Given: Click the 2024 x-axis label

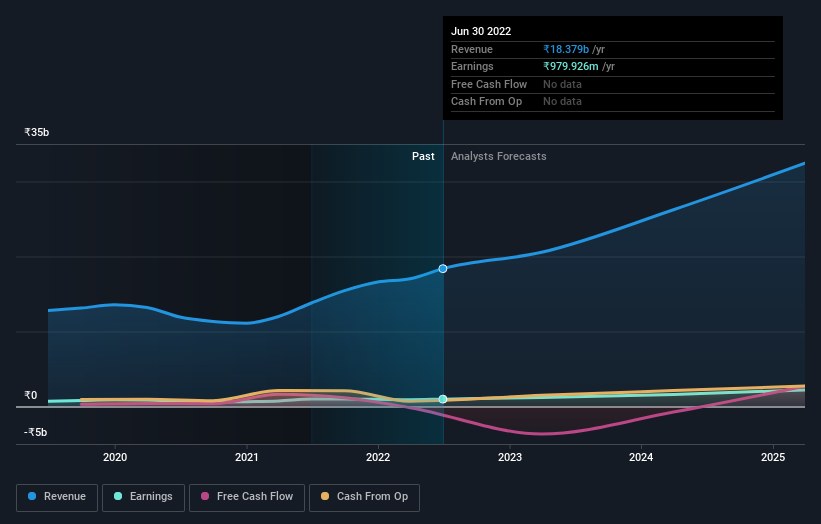Looking at the screenshot, I should coord(641,457).
